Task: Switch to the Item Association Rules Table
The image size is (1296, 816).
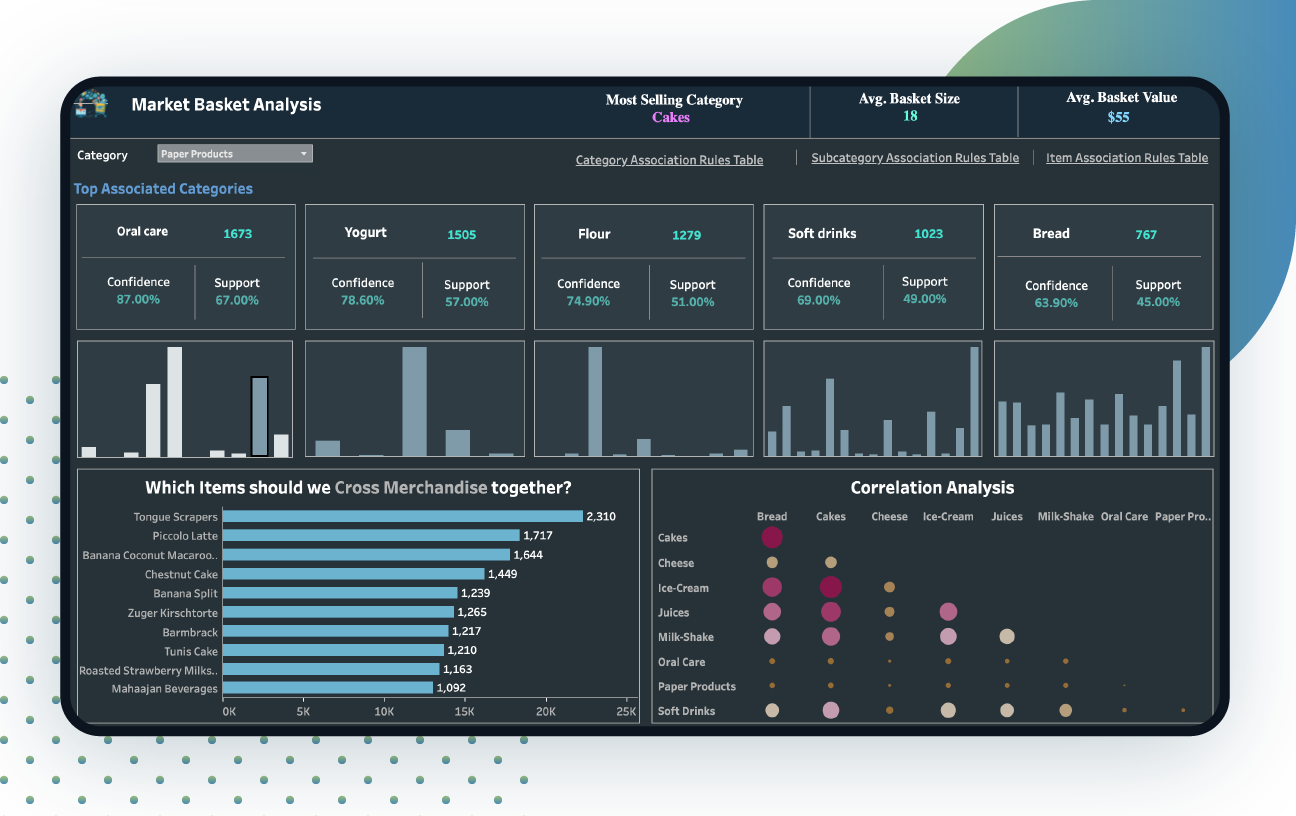Action: point(1126,157)
